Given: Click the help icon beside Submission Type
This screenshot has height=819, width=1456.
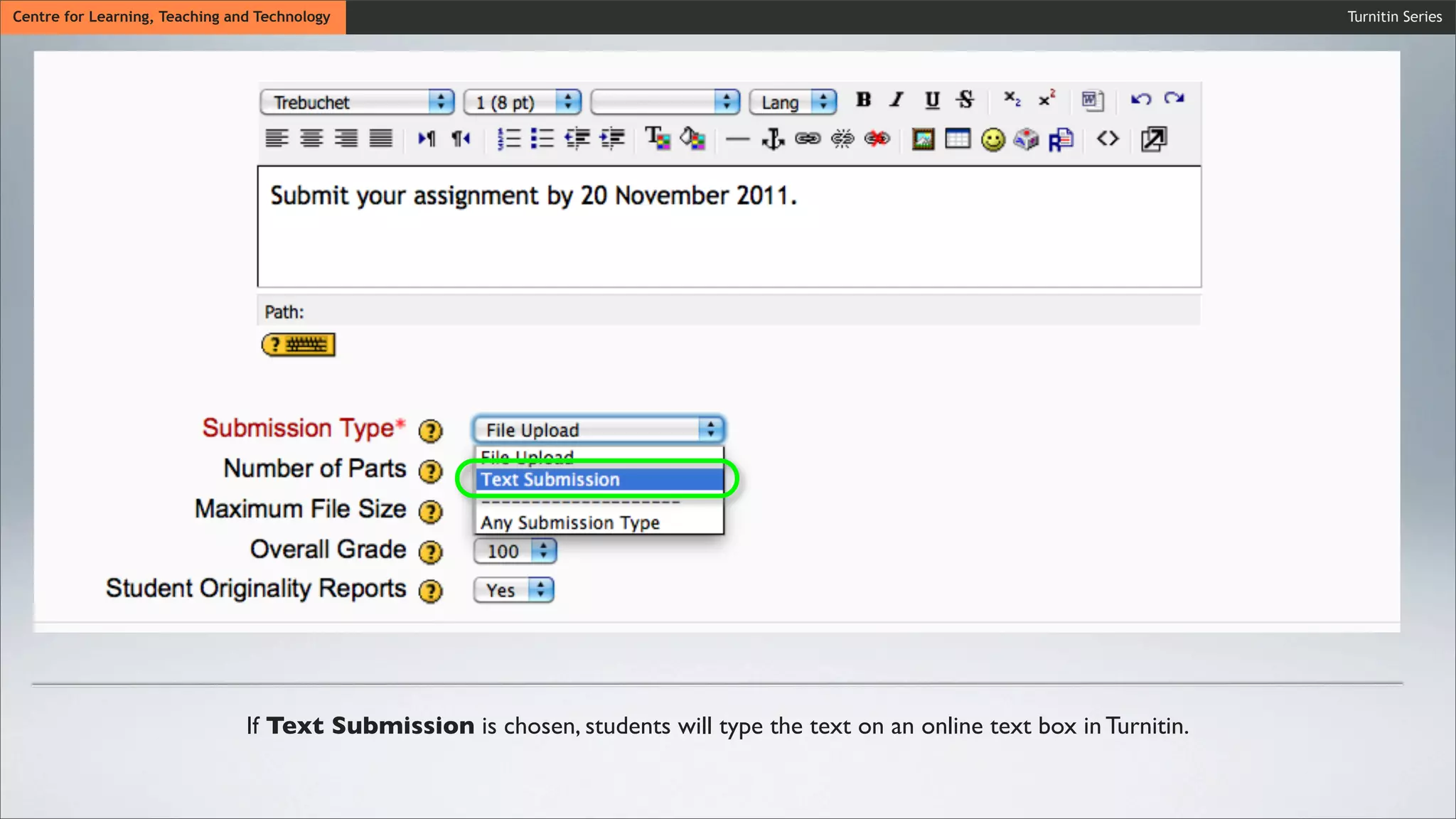Looking at the screenshot, I should (430, 431).
